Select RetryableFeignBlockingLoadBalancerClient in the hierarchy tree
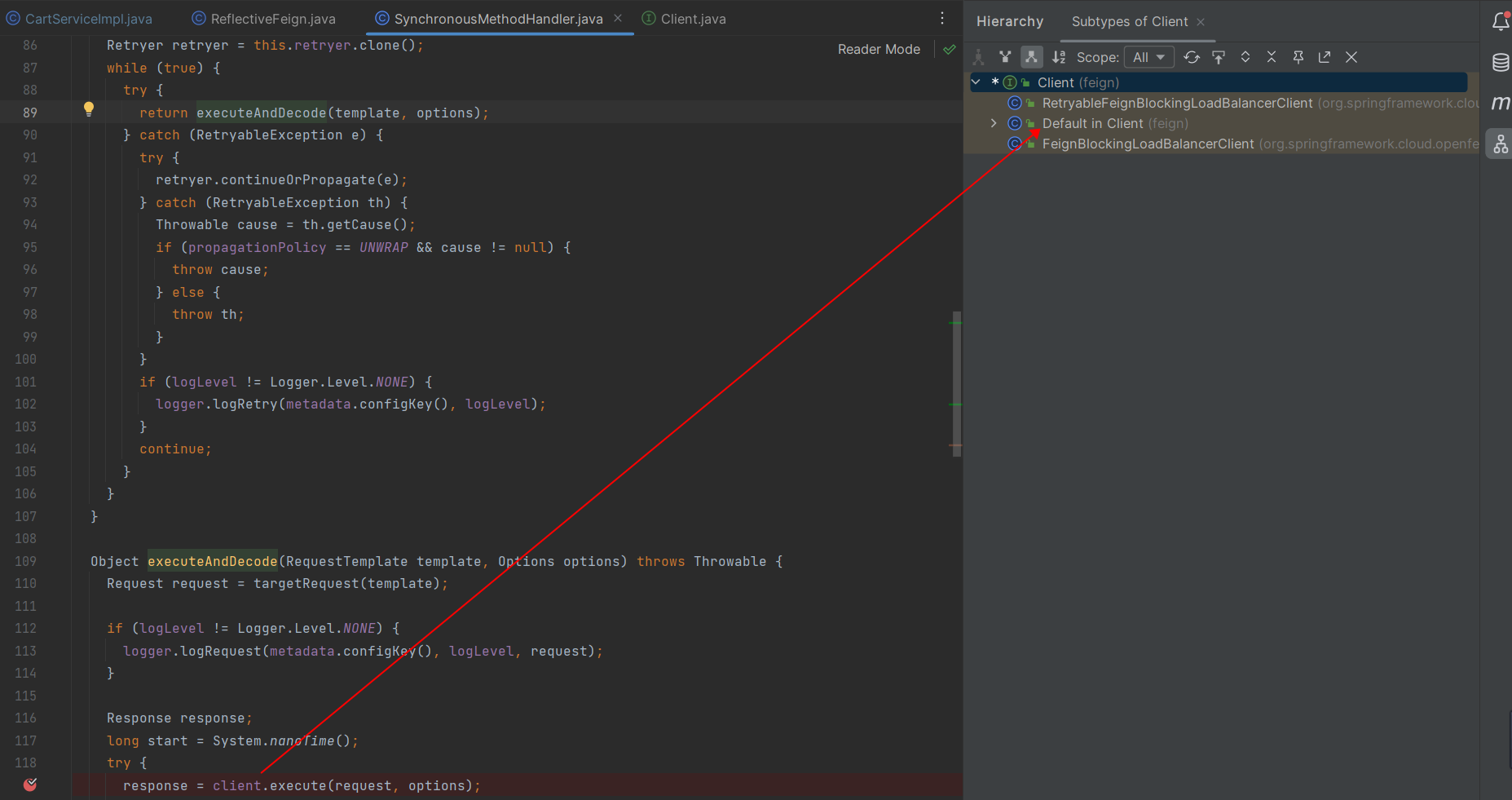 click(1176, 103)
